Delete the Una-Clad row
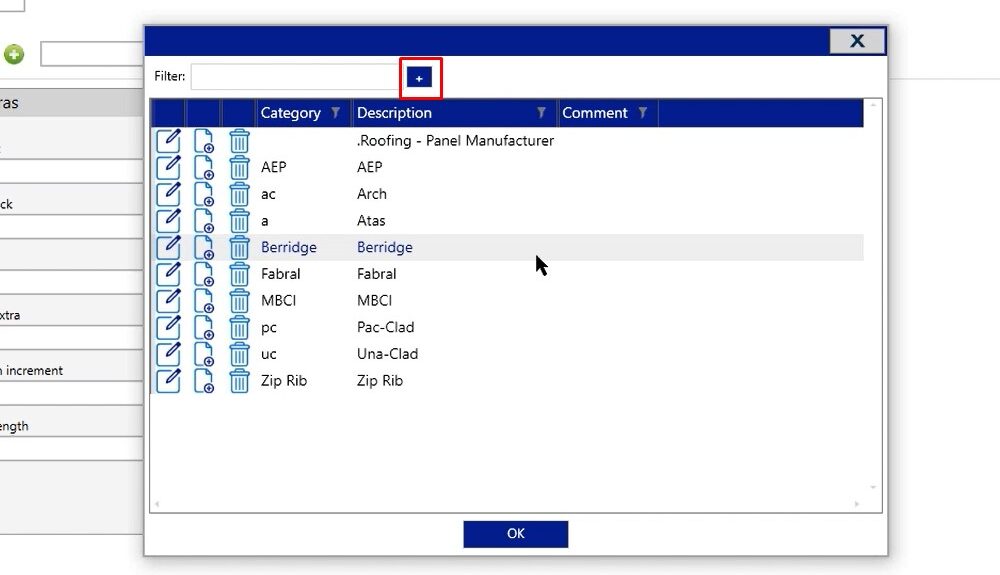This screenshot has height=575, width=1000. click(239, 355)
